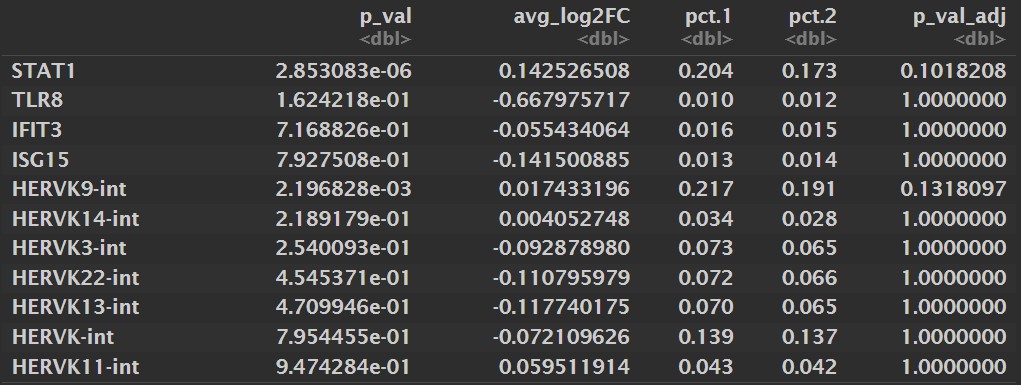This screenshot has height=385, width=1021.
Task: Select the HERVK22-int row name
Action: point(76,278)
